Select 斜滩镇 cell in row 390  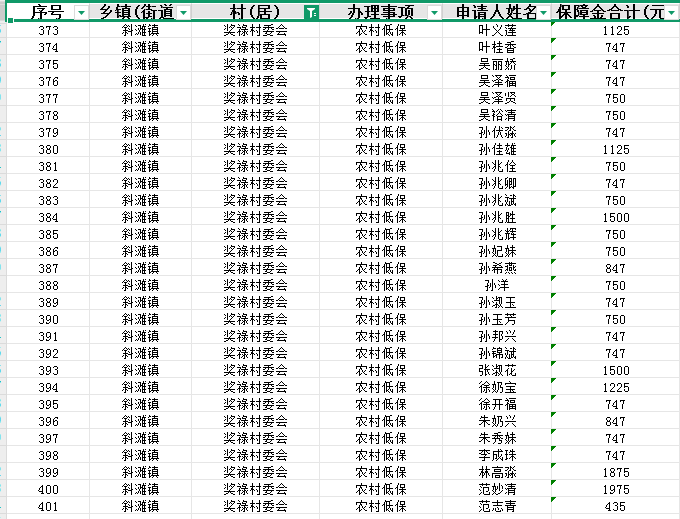[141, 319]
